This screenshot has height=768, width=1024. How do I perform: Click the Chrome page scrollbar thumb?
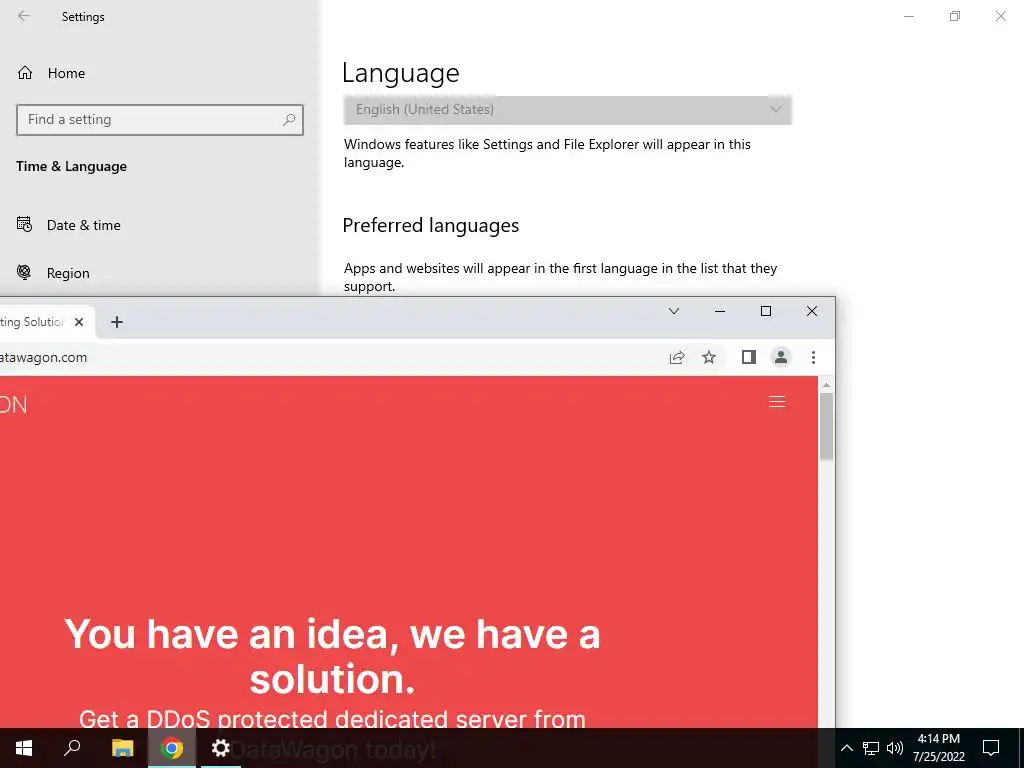[x=826, y=427]
